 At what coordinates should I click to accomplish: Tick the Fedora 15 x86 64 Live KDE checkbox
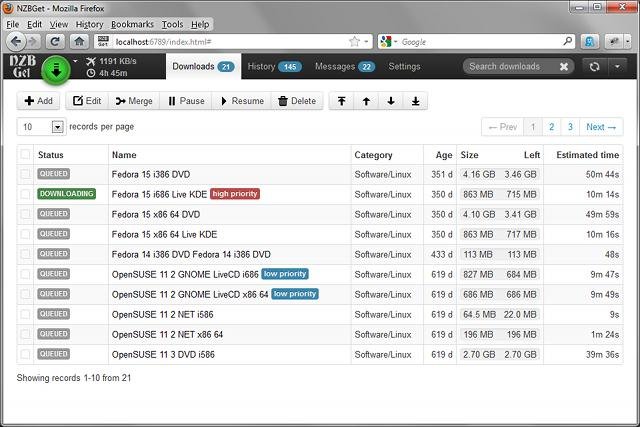25,234
